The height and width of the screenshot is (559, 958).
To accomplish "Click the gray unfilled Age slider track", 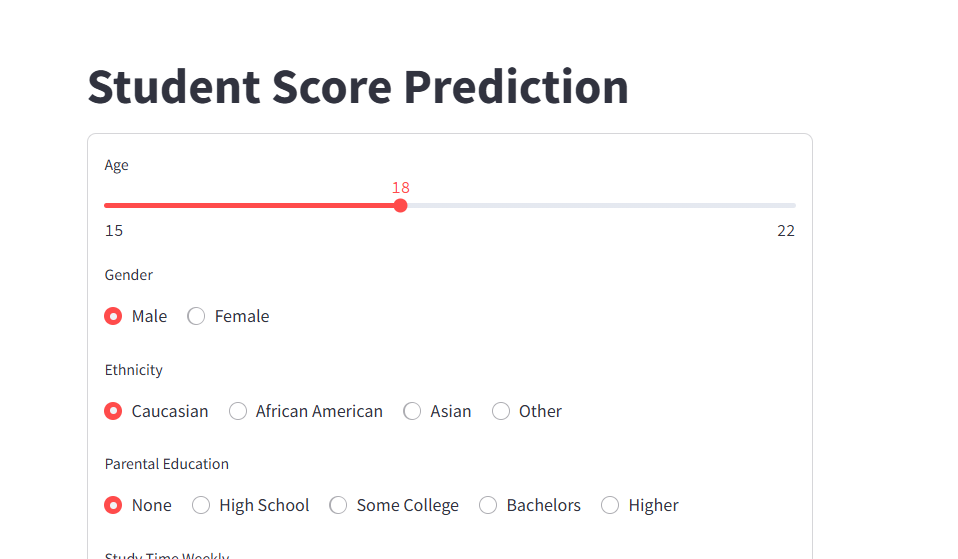I will [x=600, y=205].
